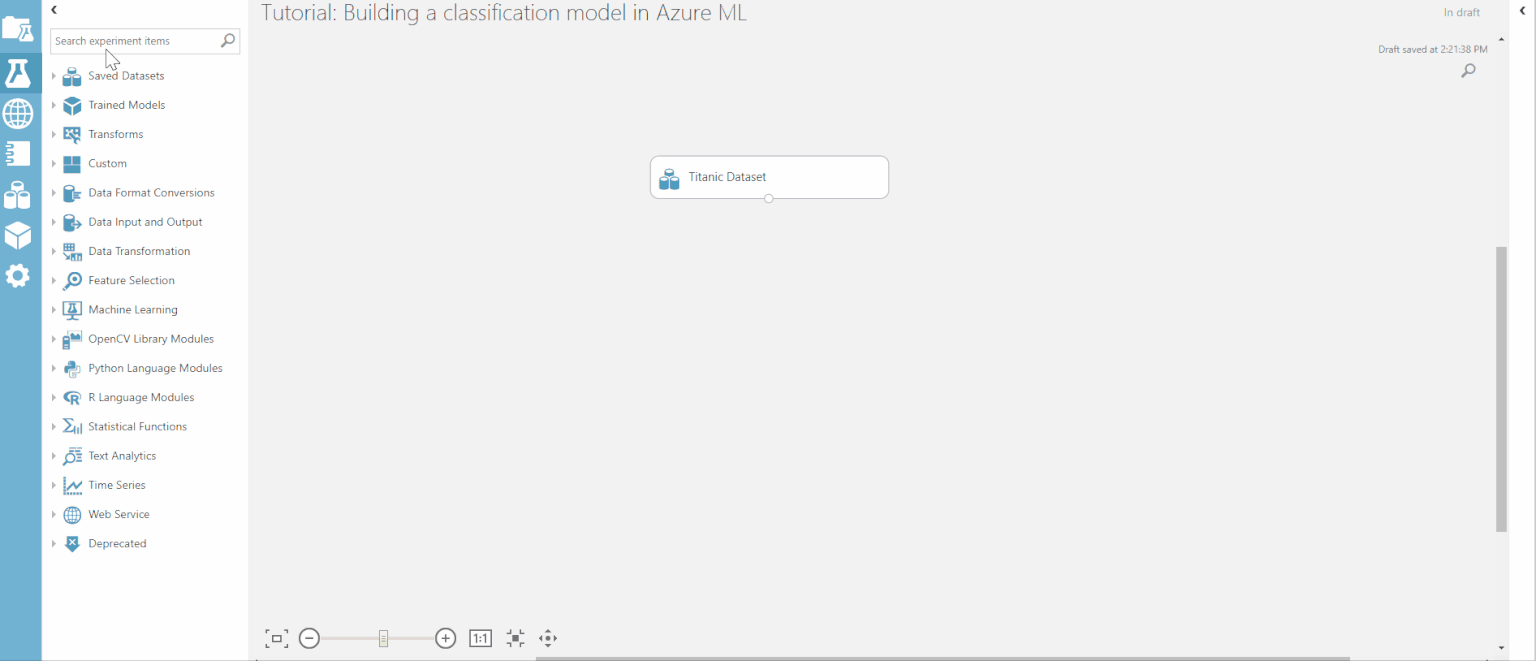Open the Experiments flask sidebar icon

coord(18,72)
